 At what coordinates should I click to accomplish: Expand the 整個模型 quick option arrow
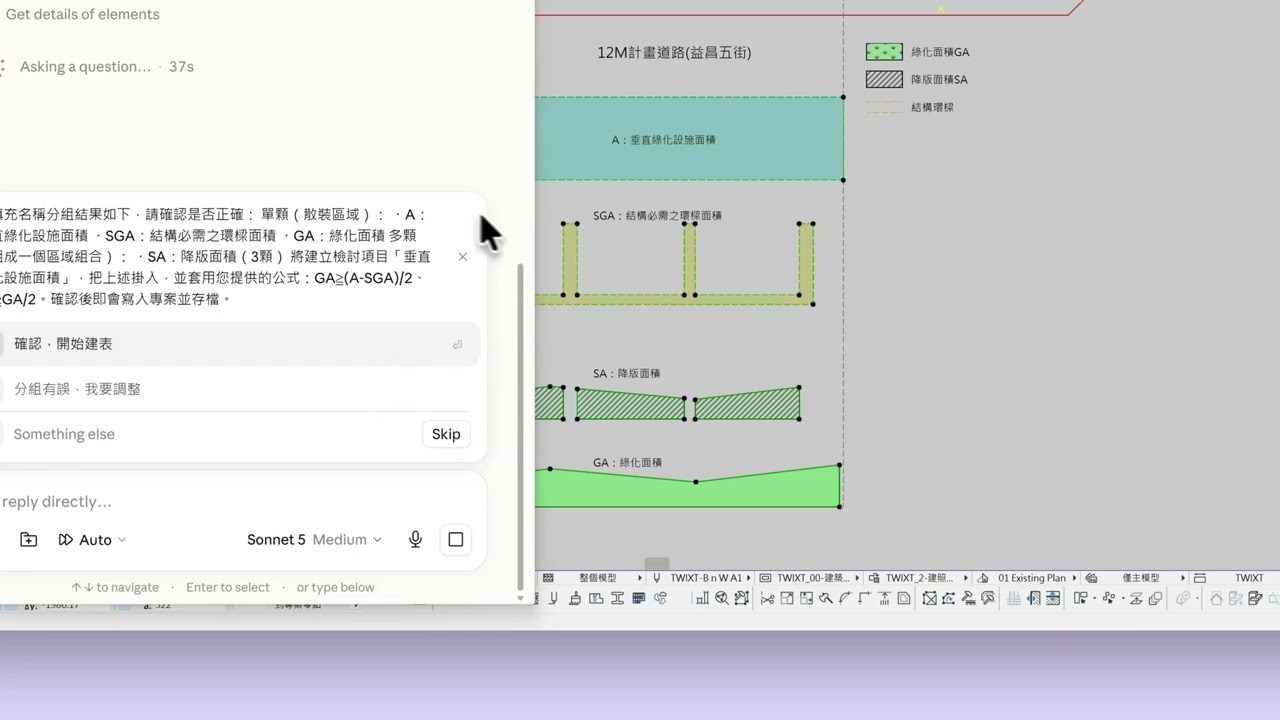point(640,578)
